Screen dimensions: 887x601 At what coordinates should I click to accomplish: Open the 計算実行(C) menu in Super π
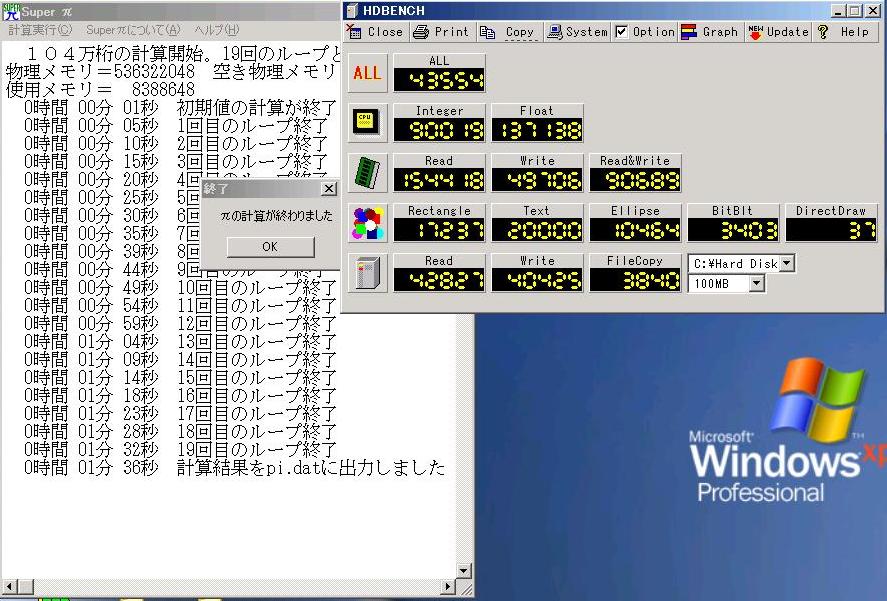tap(40, 30)
